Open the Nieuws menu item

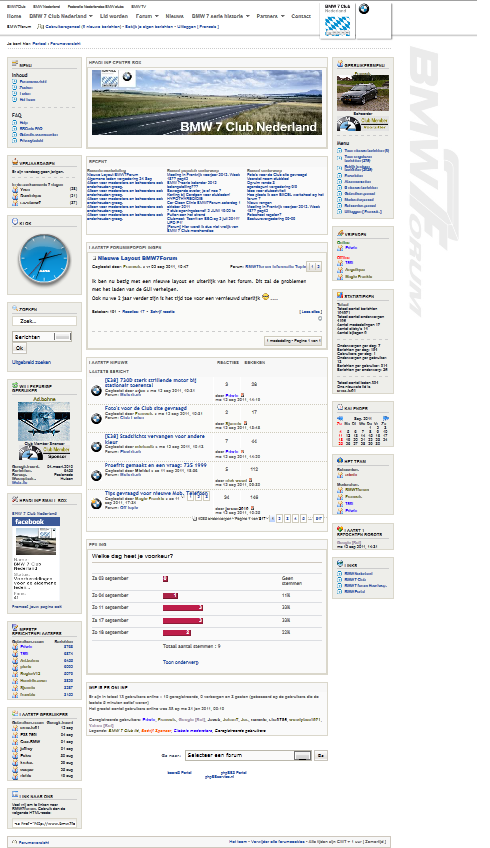pos(175,16)
